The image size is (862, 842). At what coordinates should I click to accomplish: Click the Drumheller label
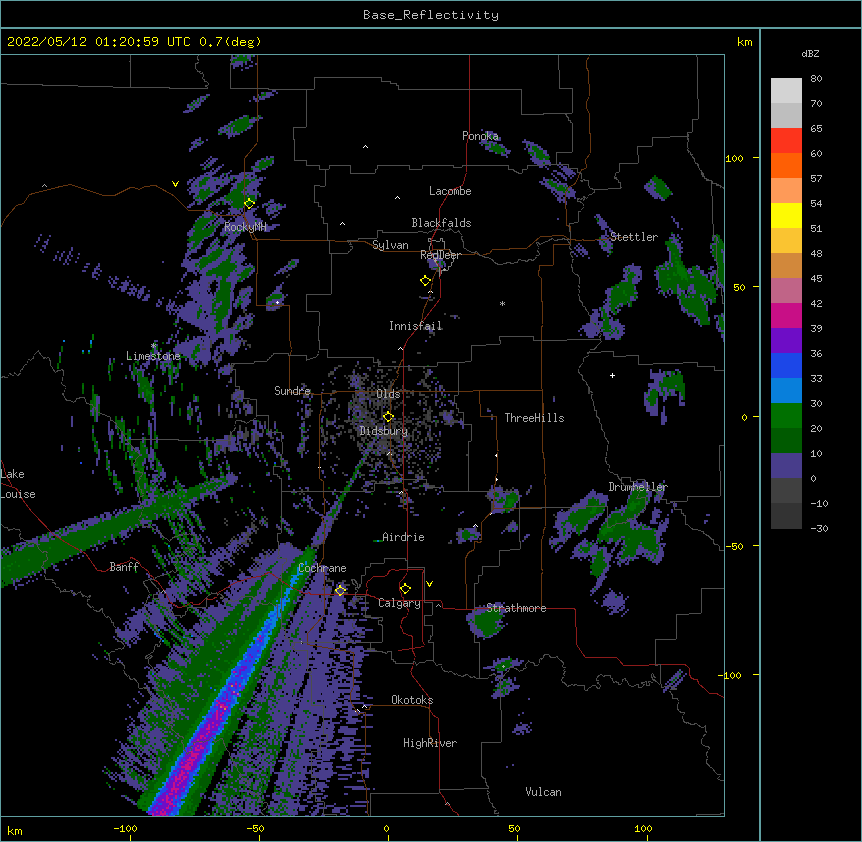[x=638, y=487]
